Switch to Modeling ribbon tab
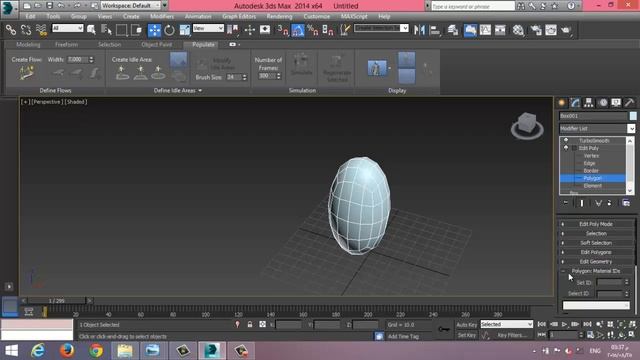640x360 pixels. coord(28,44)
